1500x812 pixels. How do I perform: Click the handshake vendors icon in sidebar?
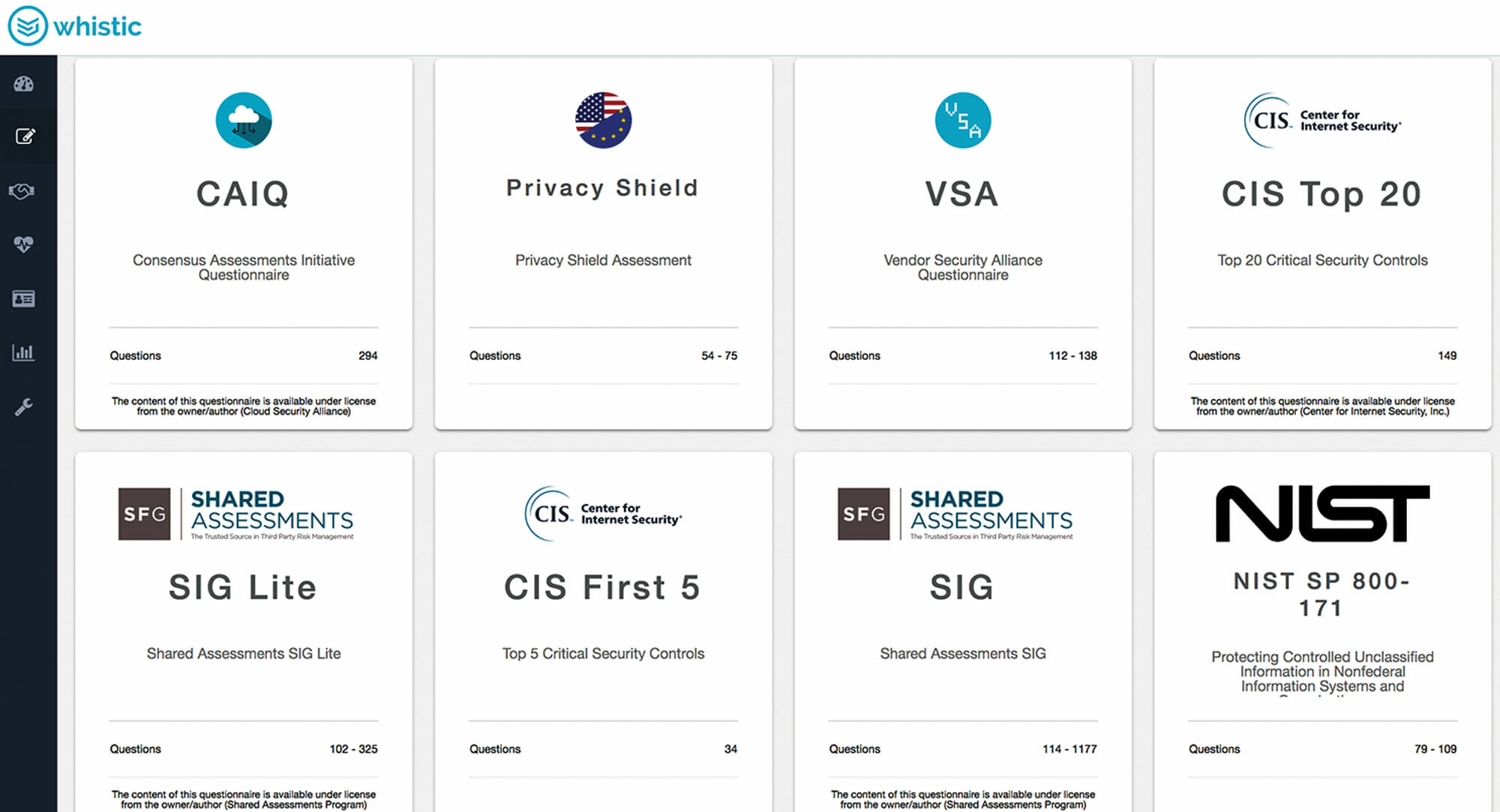click(24, 191)
